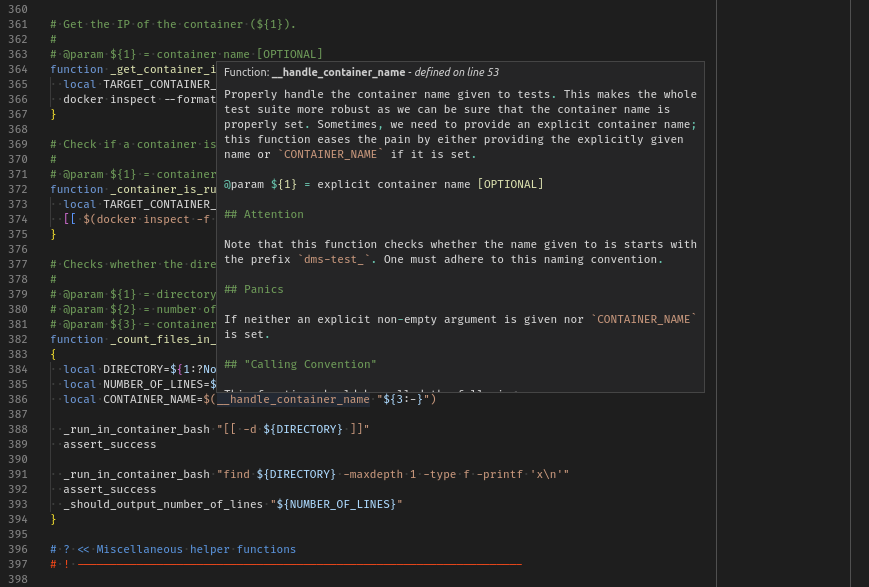Click the __handle_container_name call on line 386

tap(293, 399)
